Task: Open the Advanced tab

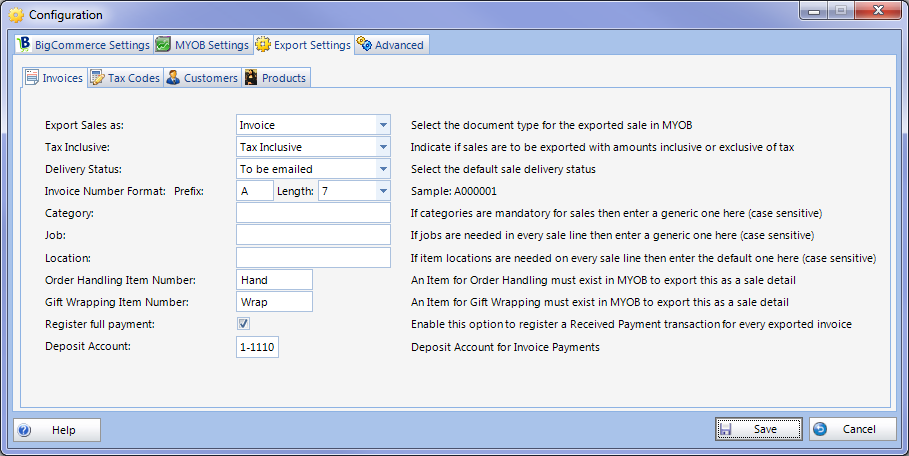Action: [x=392, y=45]
